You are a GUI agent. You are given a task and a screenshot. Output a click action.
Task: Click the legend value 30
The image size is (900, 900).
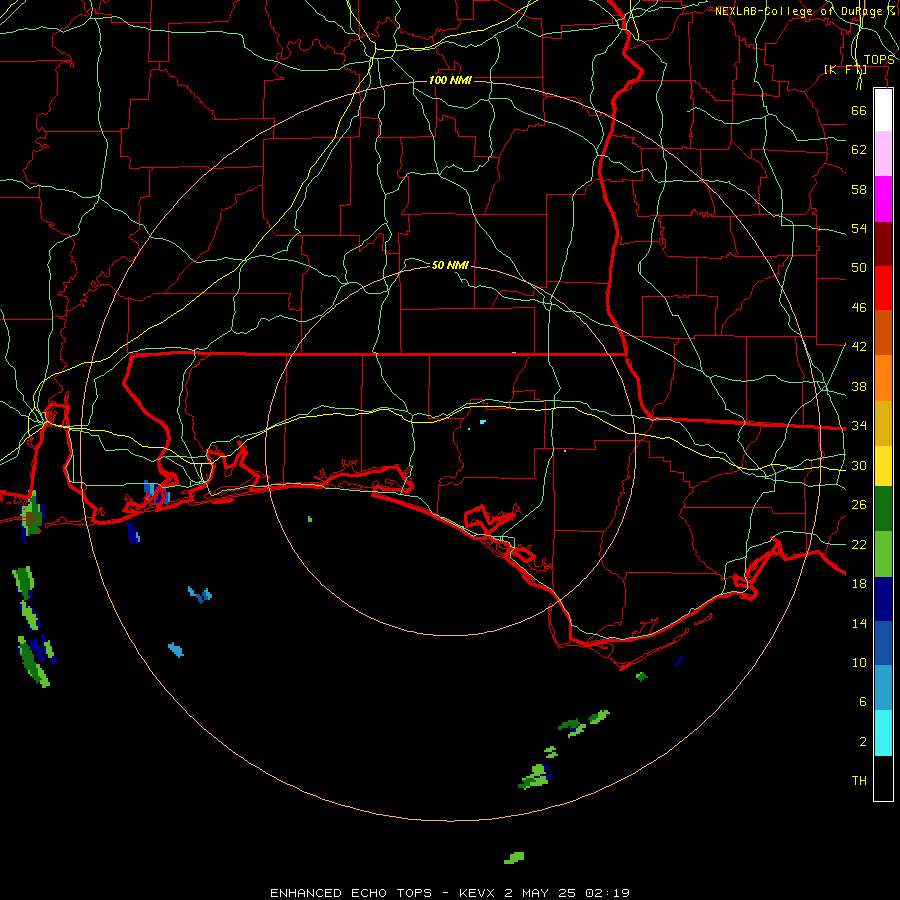click(859, 465)
